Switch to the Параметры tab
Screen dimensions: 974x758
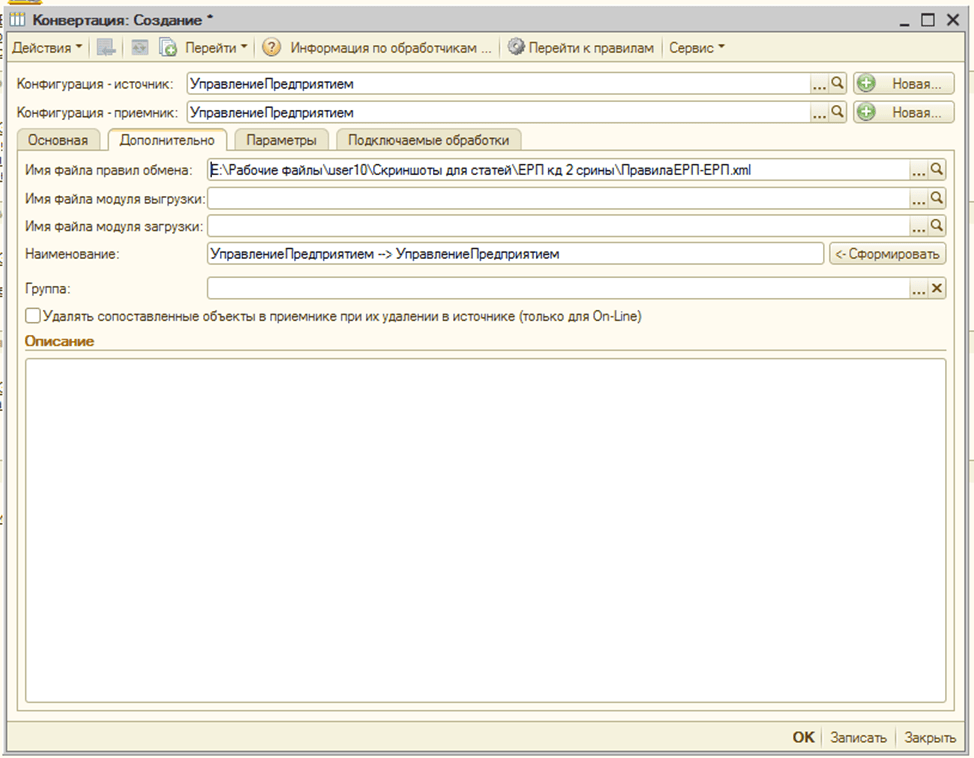point(281,140)
